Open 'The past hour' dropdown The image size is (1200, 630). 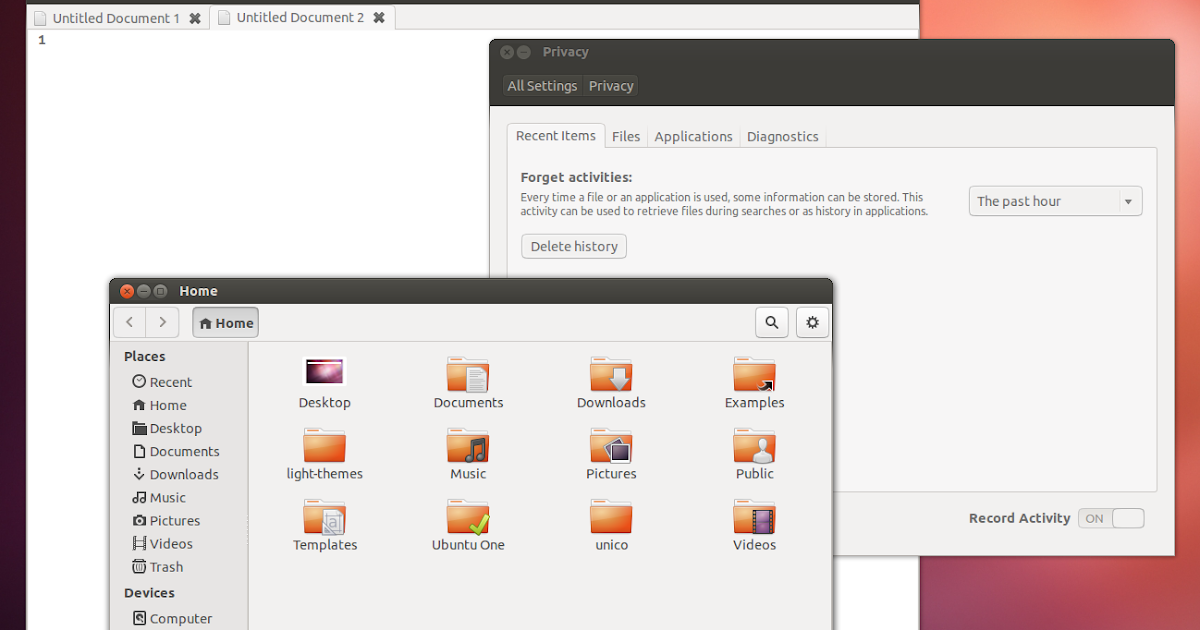click(1055, 201)
